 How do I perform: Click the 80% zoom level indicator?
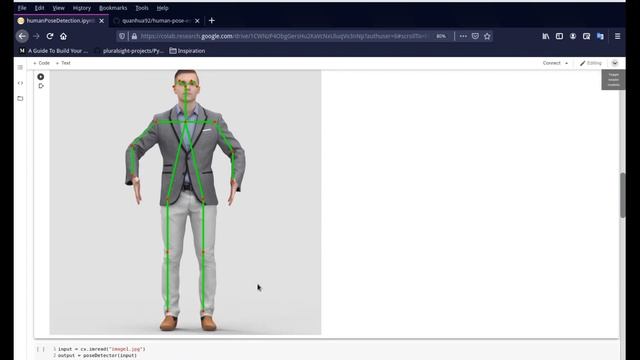(x=441, y=36)
